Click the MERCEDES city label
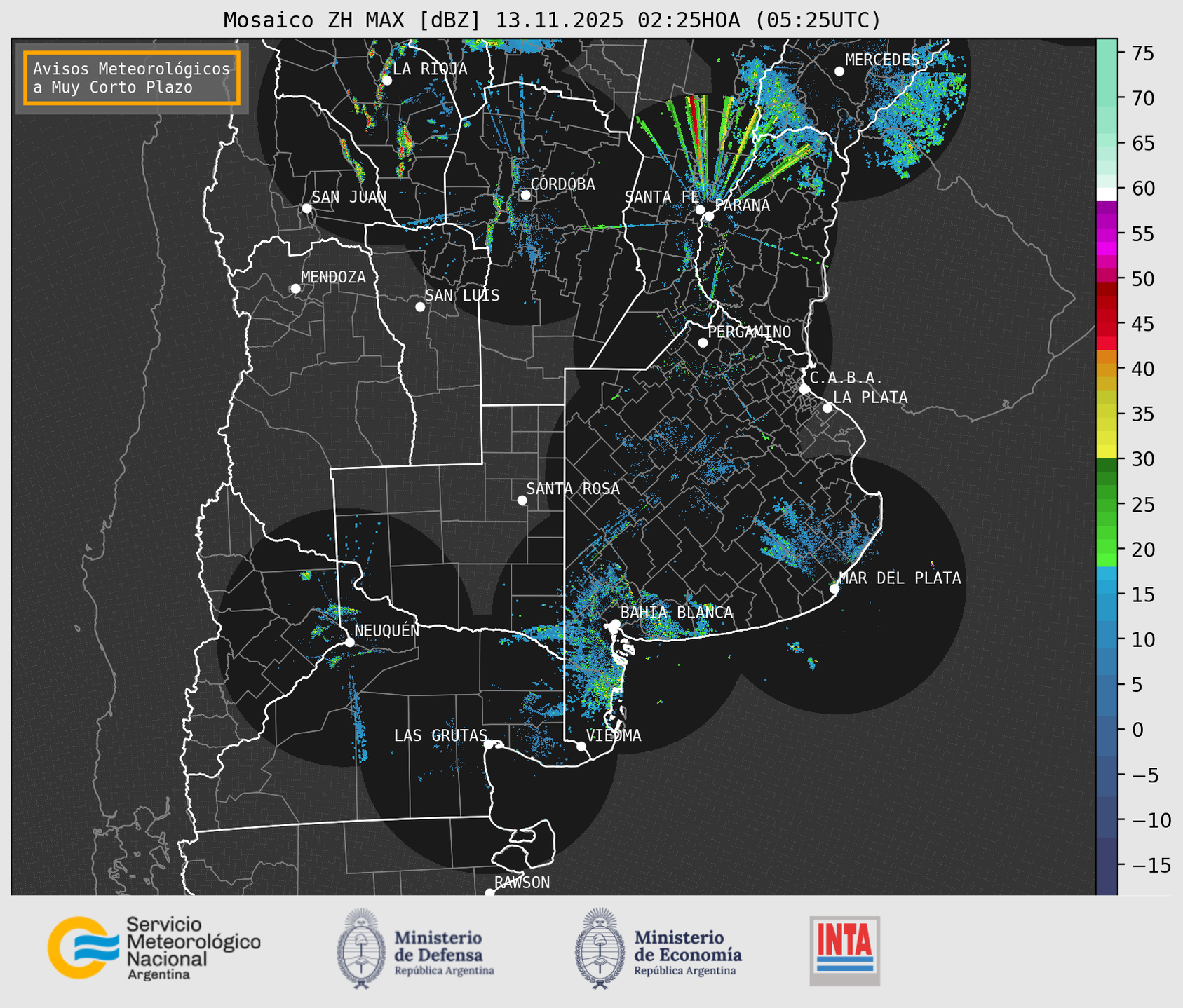The width and height of the screenshot is (1183, 1008). click(881, 60)
